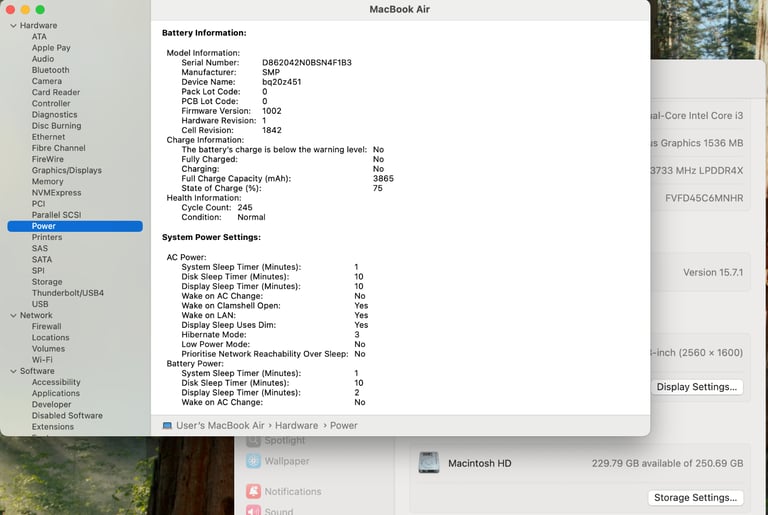Viewport: 768px width, 515px height.
Task: Select Disc Burning entry
Action: [56, 126]
